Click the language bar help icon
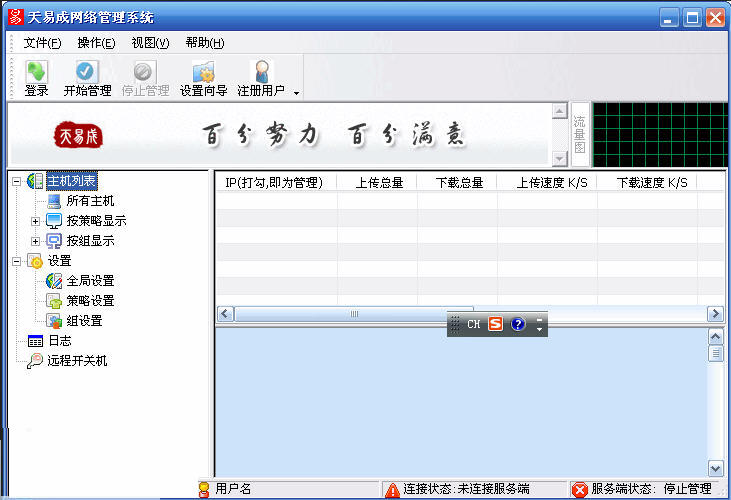This screenshot has height=500, width=731. (x=517, y=324)
